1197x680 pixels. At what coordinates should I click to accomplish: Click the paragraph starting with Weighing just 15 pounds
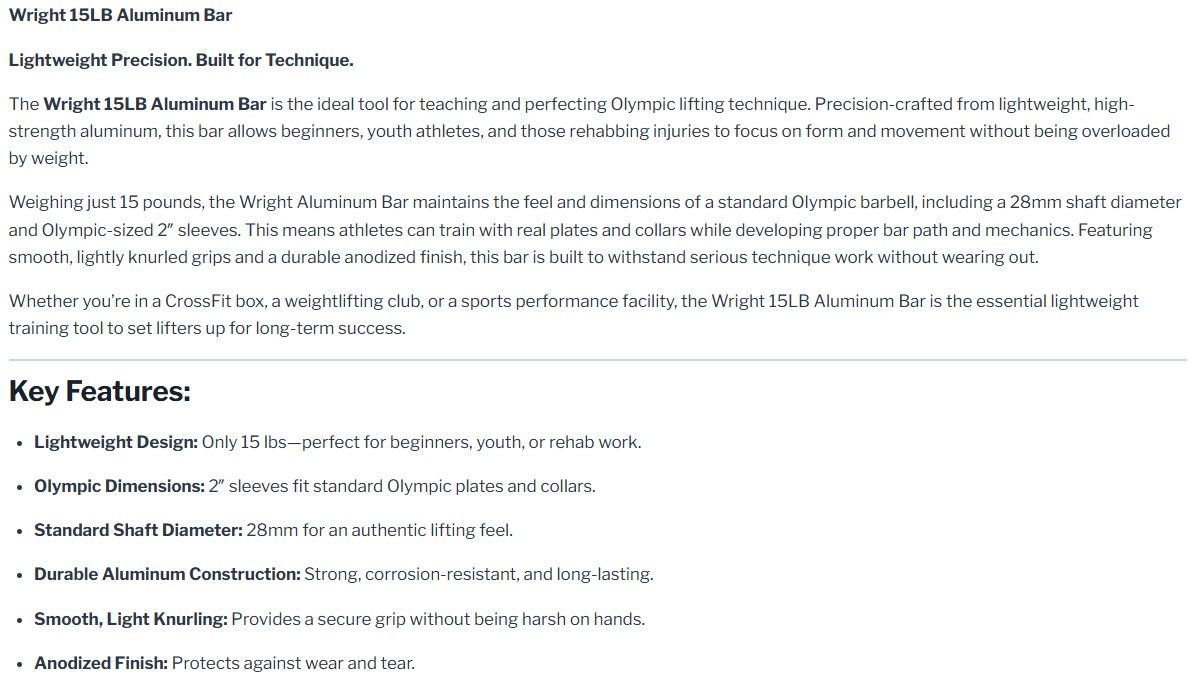coord(595,230)
